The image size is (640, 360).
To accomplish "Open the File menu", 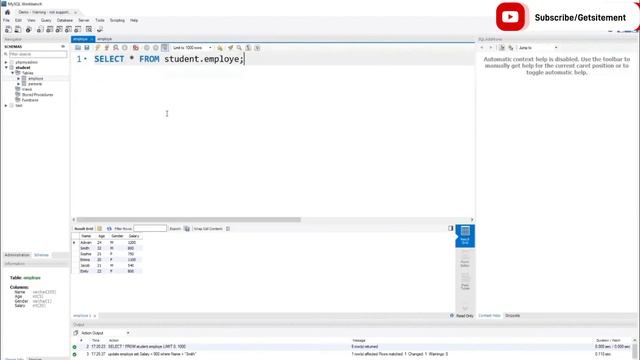I will 6,20.
